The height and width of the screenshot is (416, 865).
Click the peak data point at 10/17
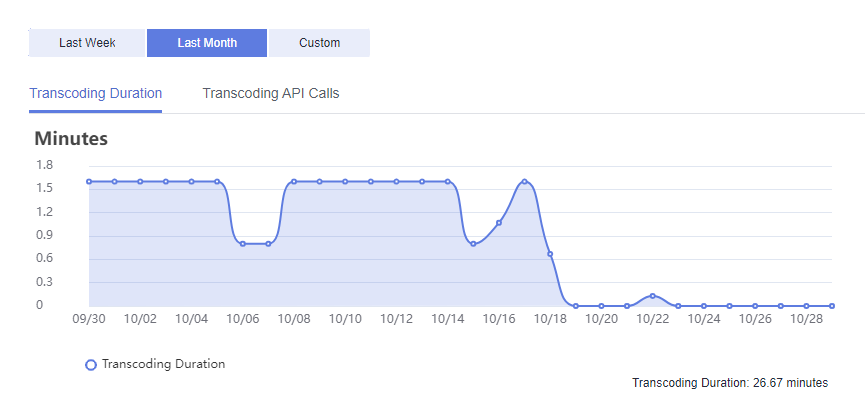525,182
